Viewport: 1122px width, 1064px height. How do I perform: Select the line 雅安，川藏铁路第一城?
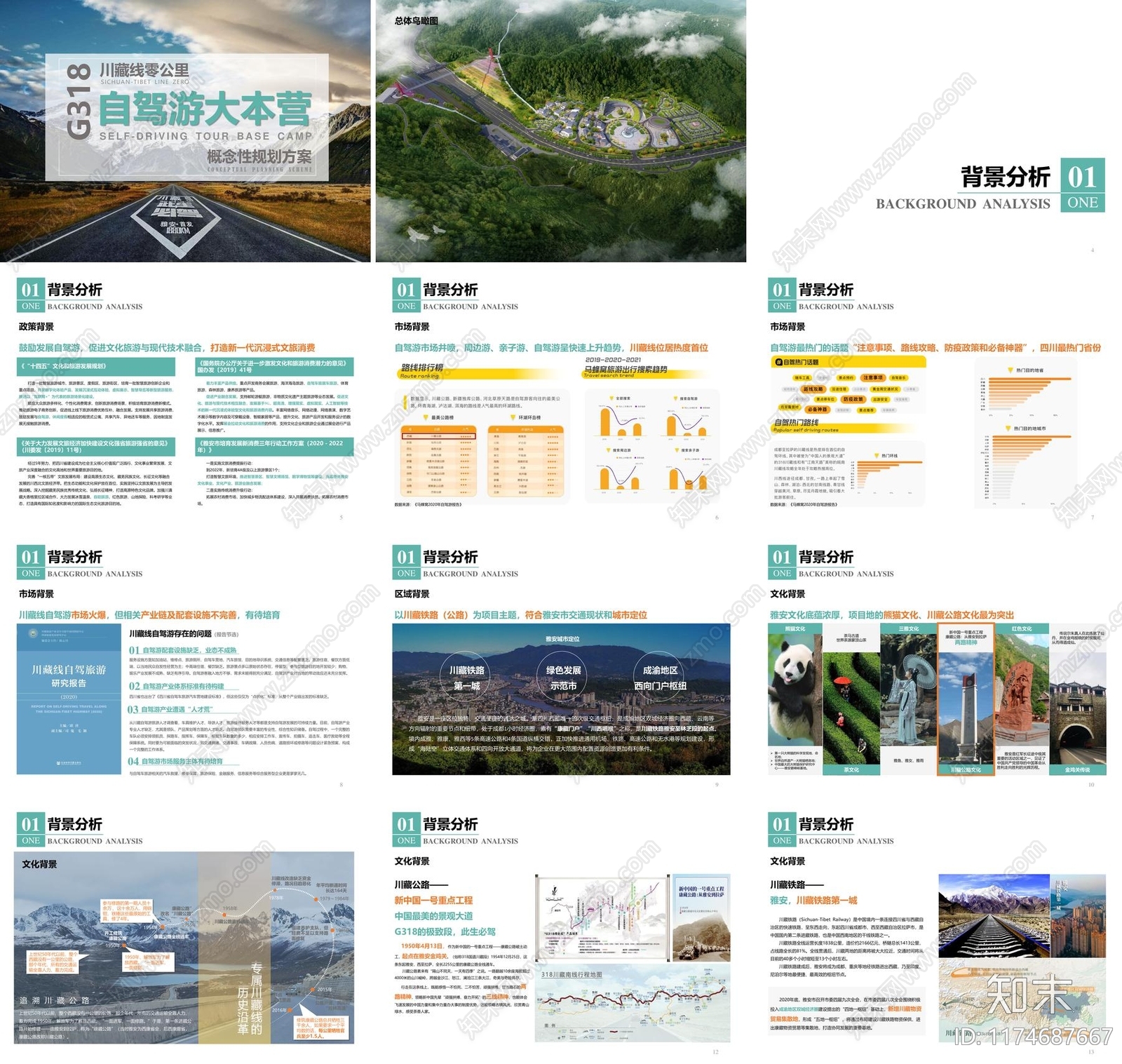point(813,901)
